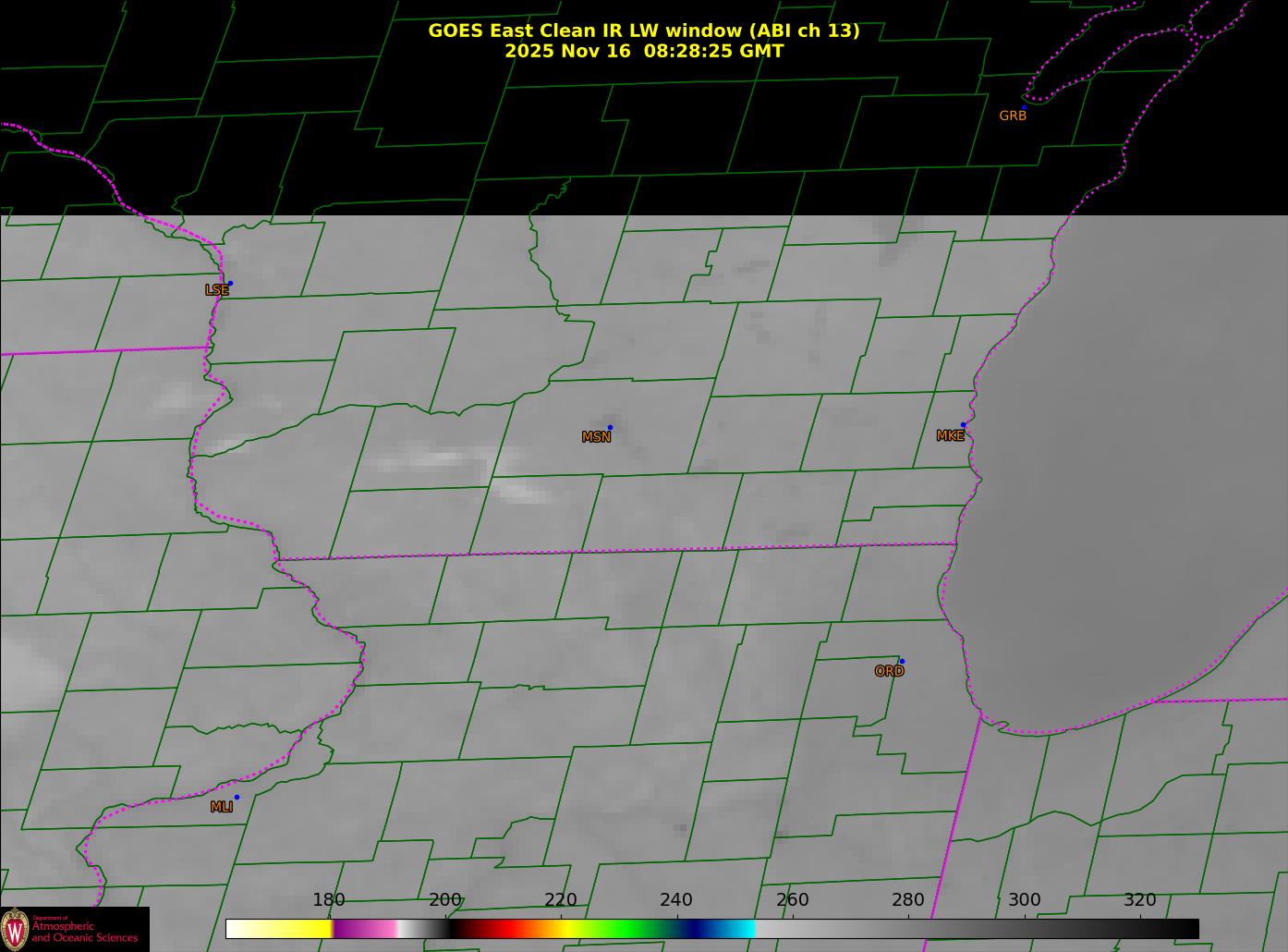The height and width of the screenshot is (952, 1288).
Task: Click the blue MLI station marker dot
Action: point(237,797)
